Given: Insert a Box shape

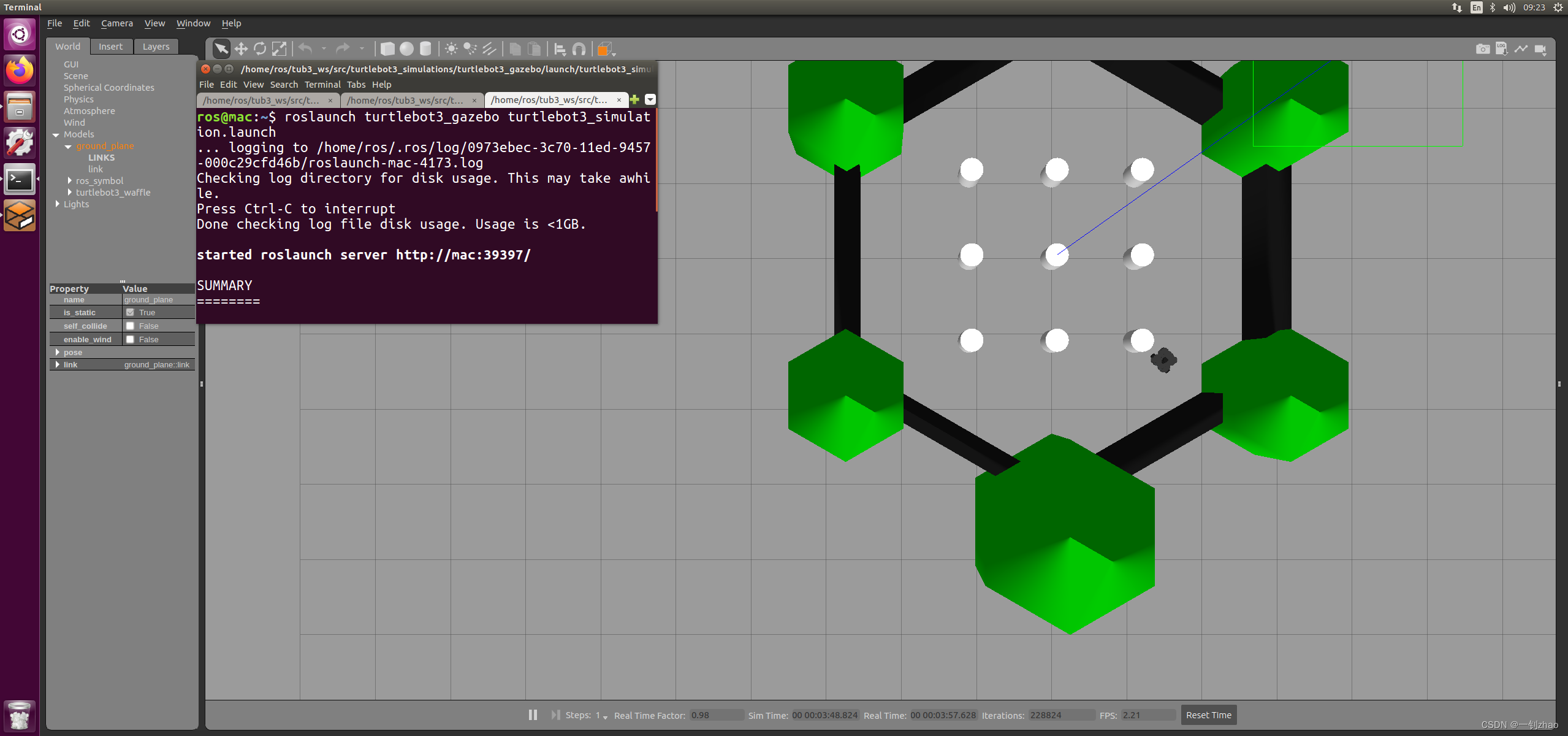Looking at the screenshot, I should pyautogui.click(x=387, y=49).
